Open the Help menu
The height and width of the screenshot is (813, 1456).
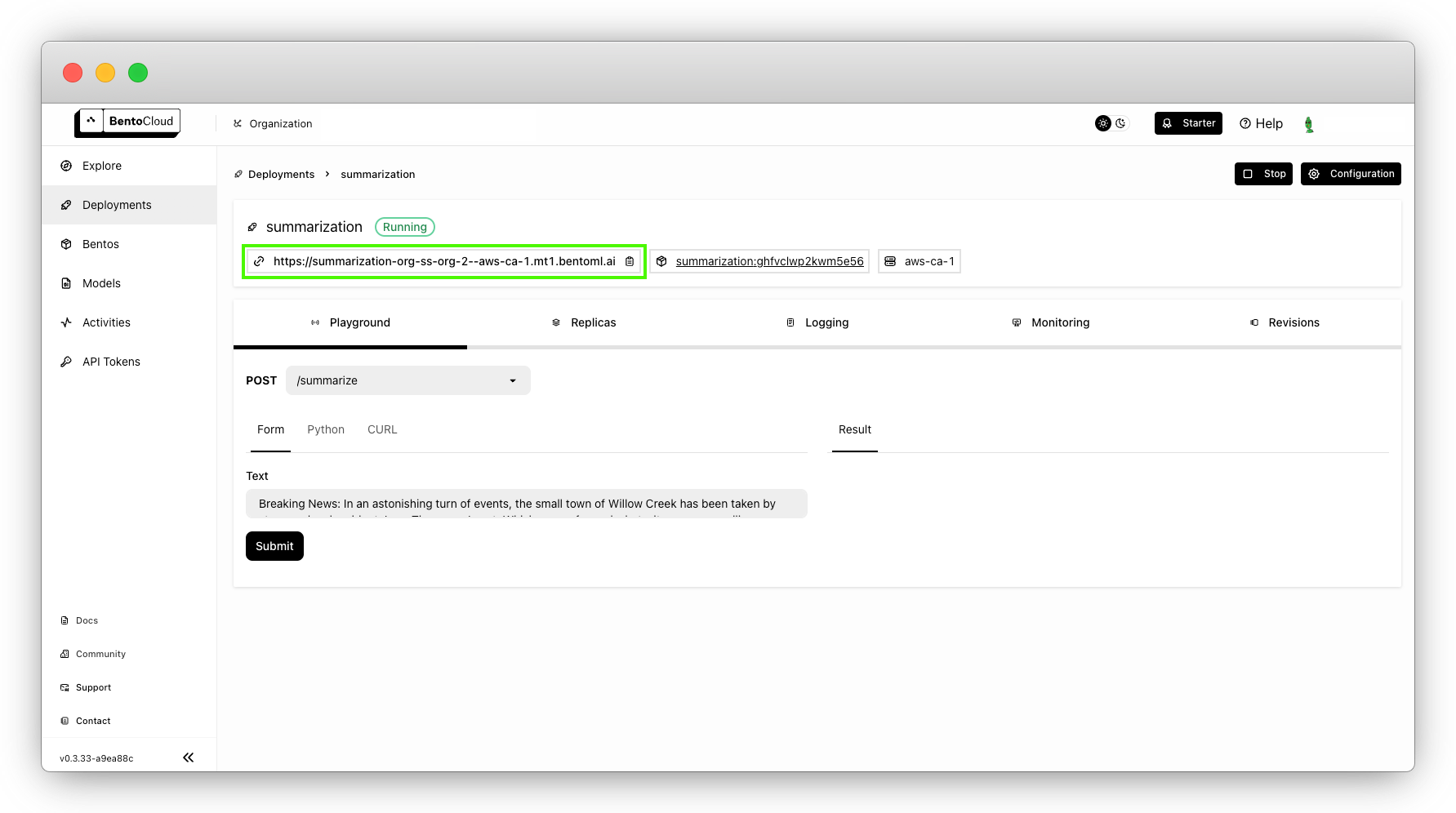pyautogui.click(x=1262, y=123)
